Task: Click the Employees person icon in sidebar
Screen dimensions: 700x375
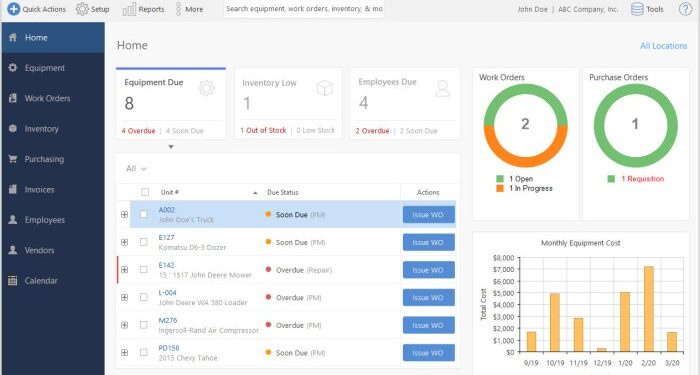Action: coord(13,220)
